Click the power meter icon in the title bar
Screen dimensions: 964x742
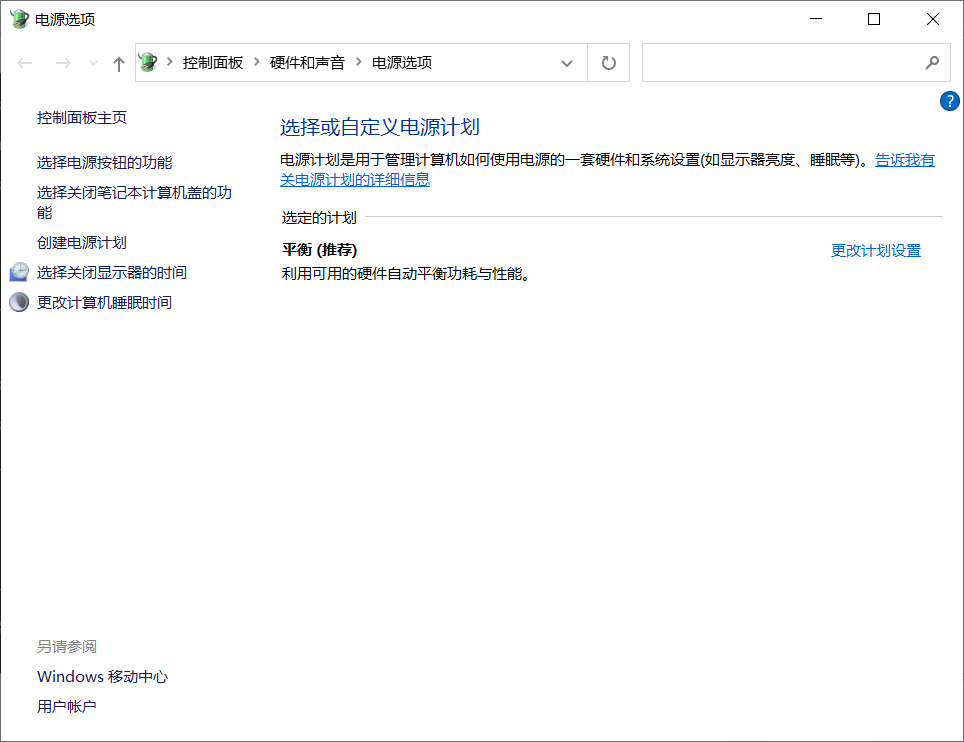[x=17, y=18]
